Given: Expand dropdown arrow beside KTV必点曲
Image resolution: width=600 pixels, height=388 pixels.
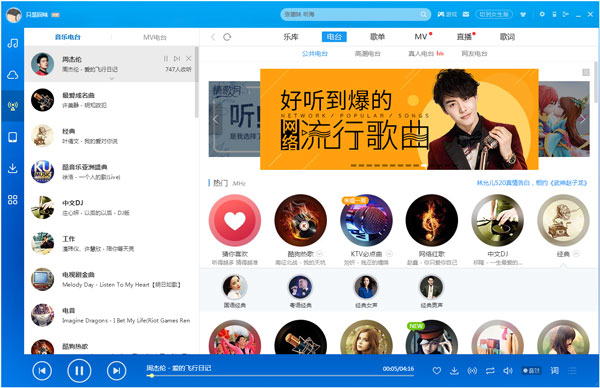Looking at the screenshot, I should coord(389,253).
